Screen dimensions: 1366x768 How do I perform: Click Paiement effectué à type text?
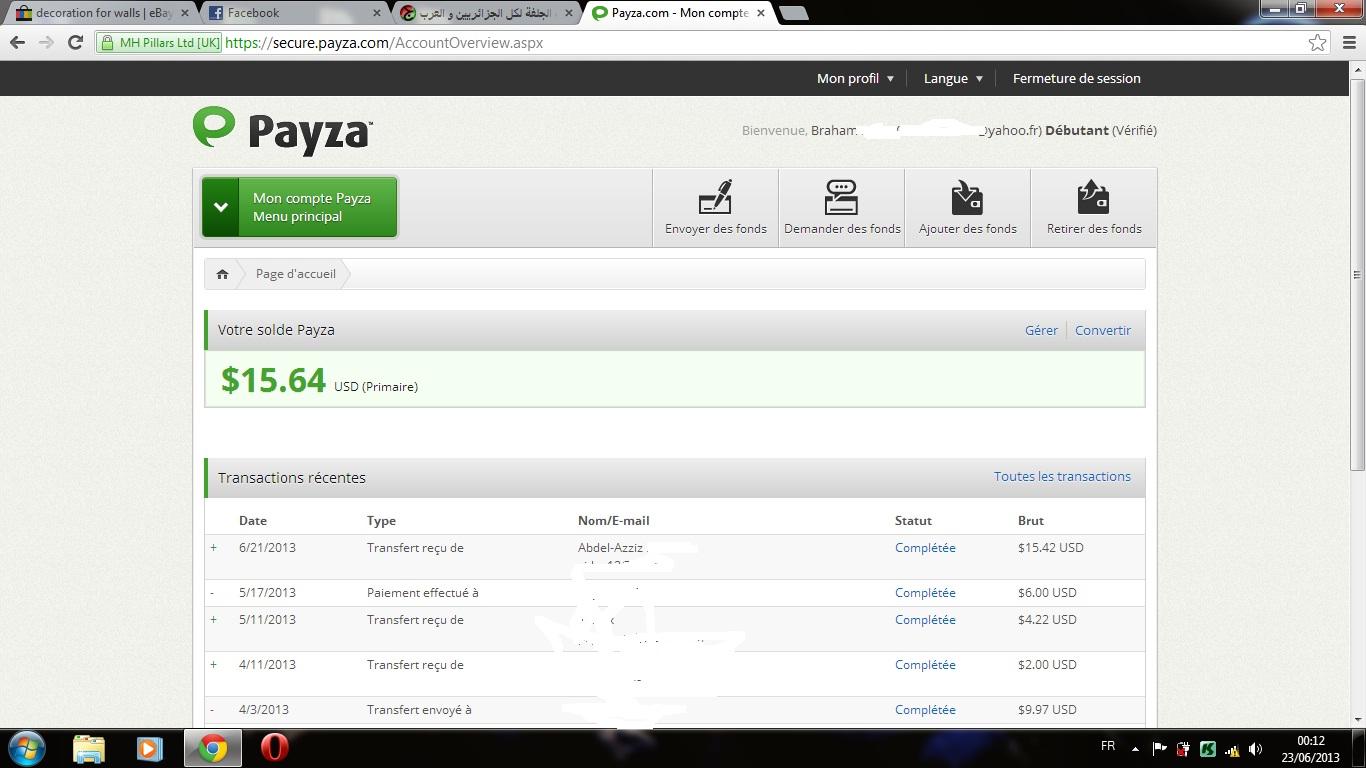click(422, 593)
